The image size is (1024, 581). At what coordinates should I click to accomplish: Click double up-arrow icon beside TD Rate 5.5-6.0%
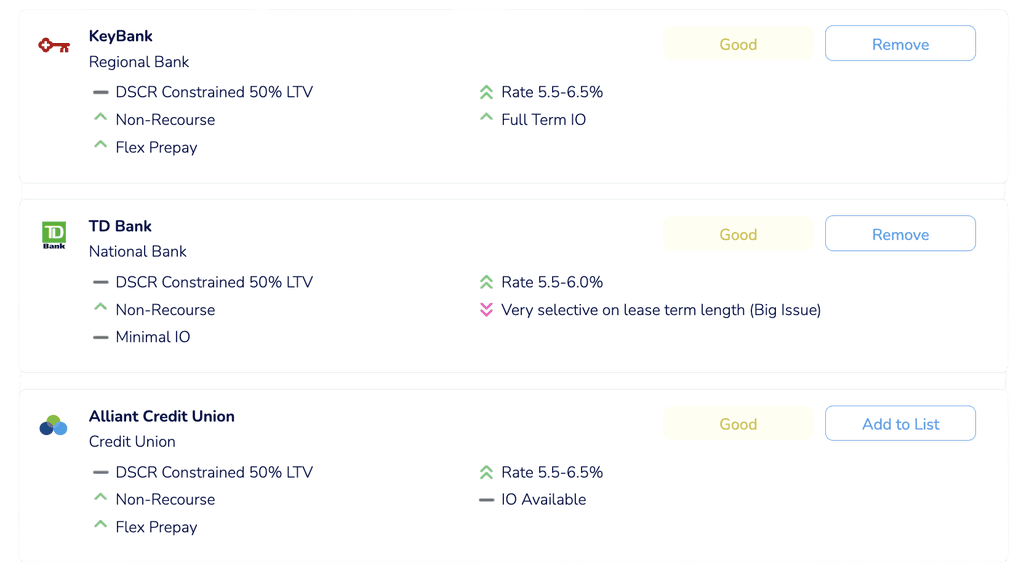click(x=486, y=282)
